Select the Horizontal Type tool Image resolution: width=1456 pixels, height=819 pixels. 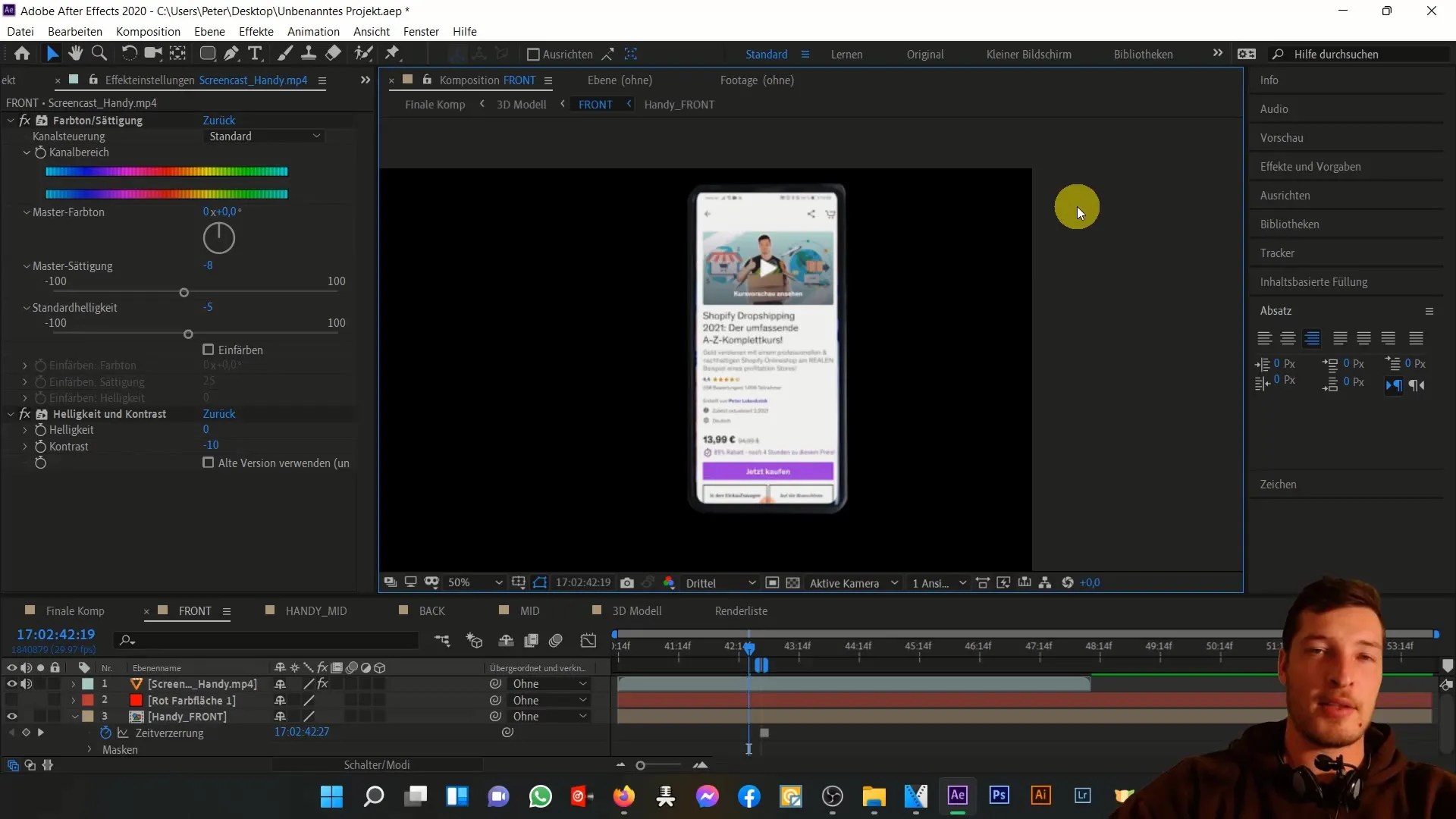tap(256, 54)
